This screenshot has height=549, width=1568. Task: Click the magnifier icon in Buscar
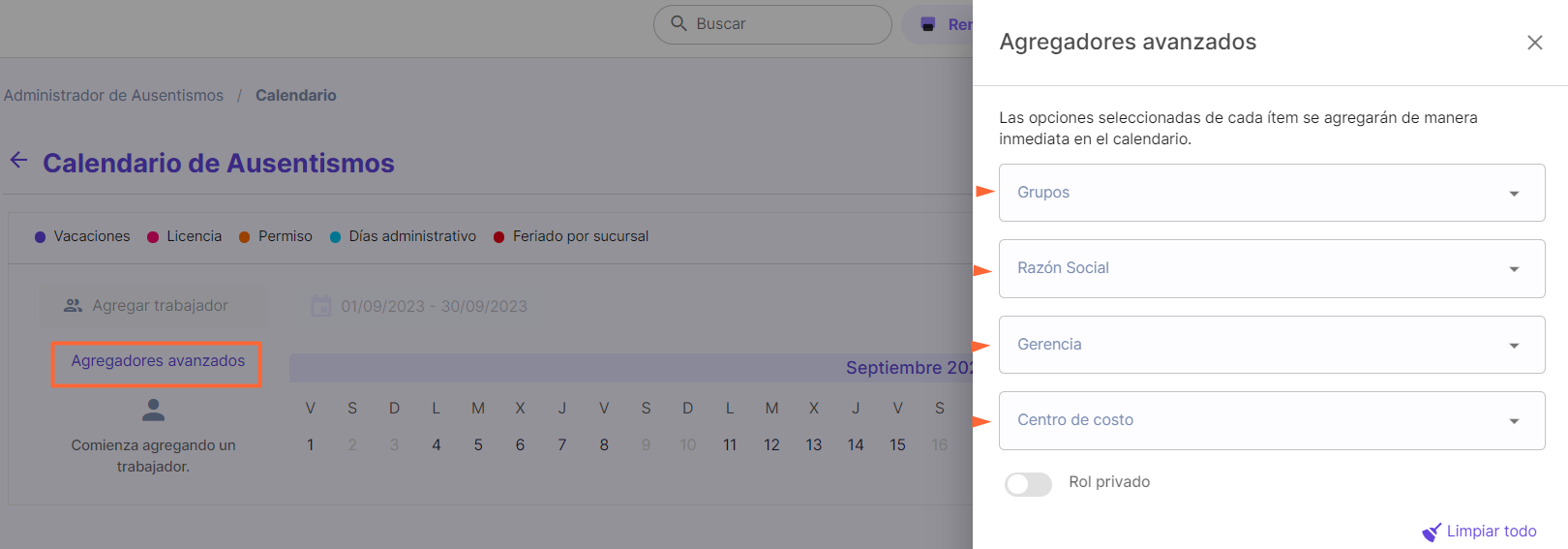[x=678, y=23]
